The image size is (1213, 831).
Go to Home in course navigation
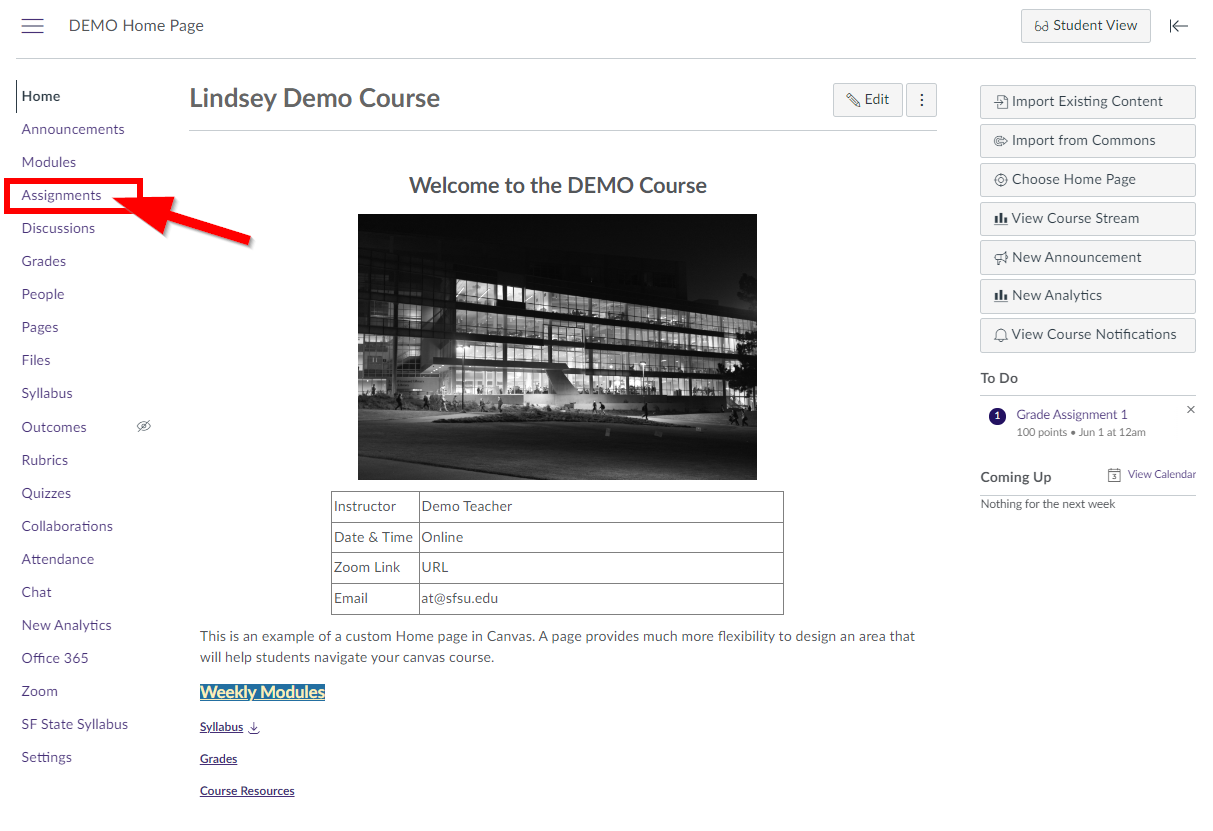click(x=41, y=96)
